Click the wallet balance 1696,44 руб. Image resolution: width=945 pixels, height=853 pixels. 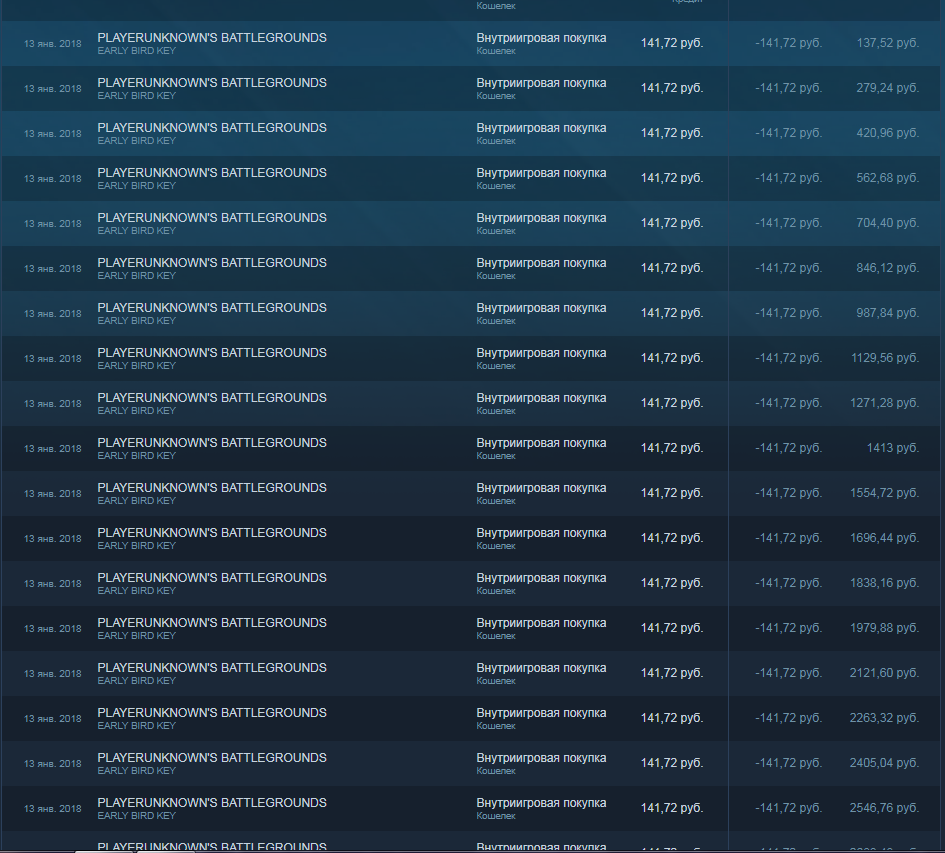tap(885, 538)
